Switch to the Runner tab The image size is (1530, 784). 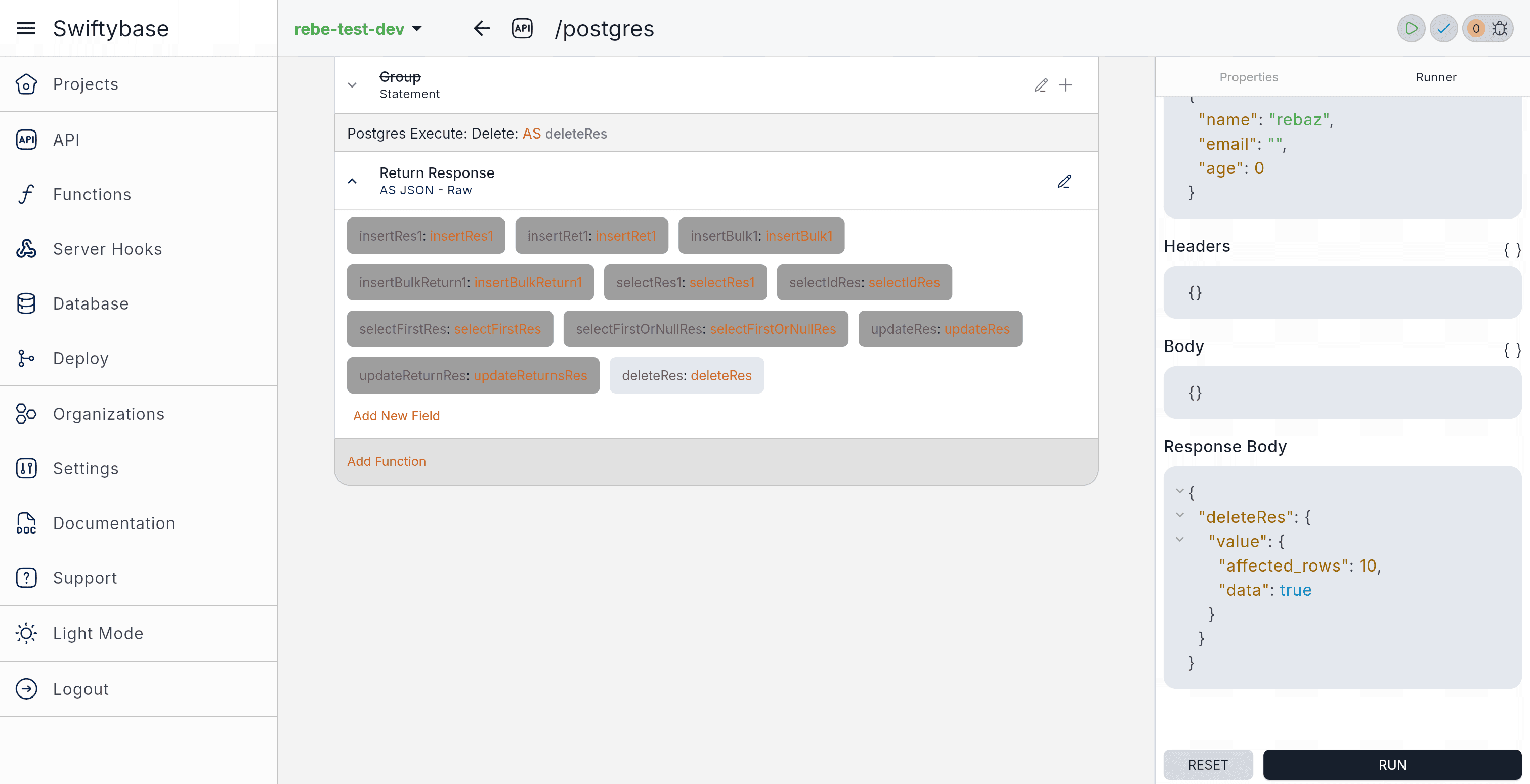click(1435, 77)
